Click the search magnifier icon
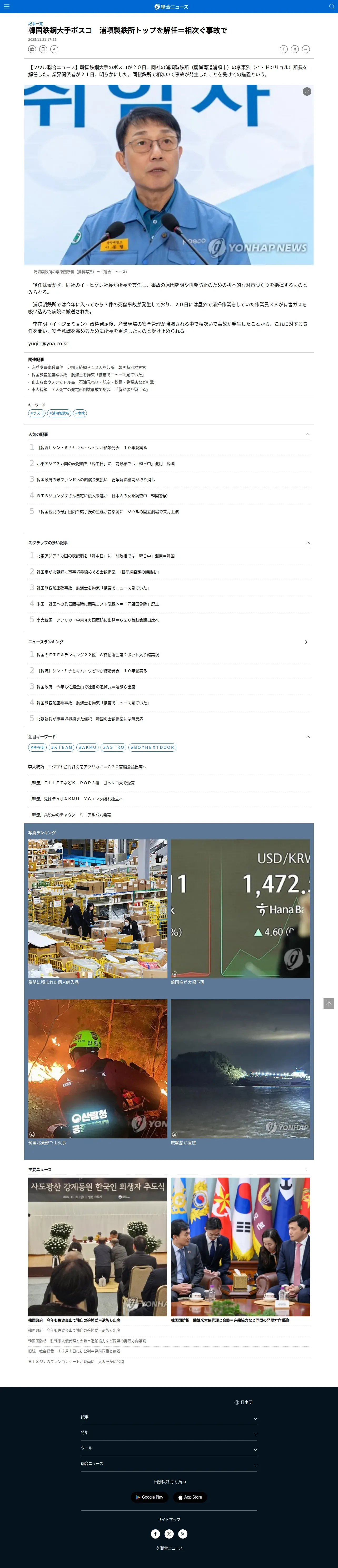 pos(331,7)
